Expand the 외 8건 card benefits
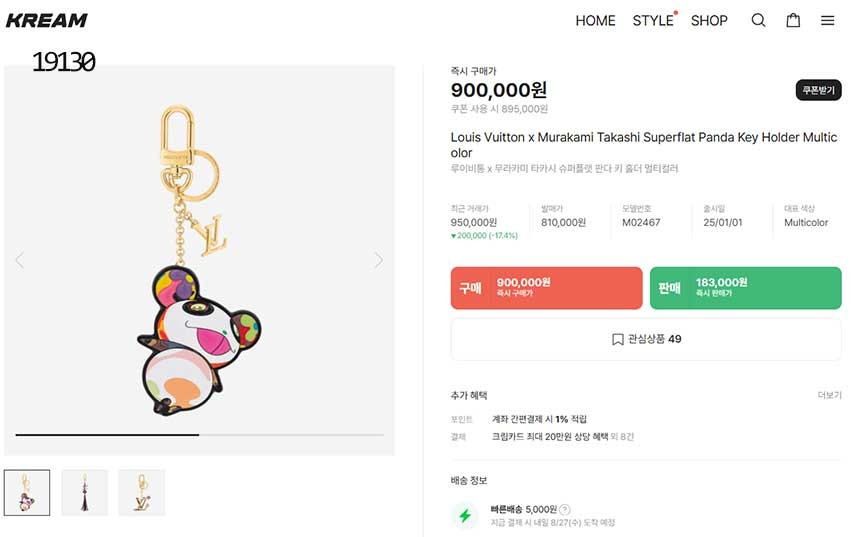The width and height of the screenshot is (860, 537). pyautogui.click(x=620, y=437)
